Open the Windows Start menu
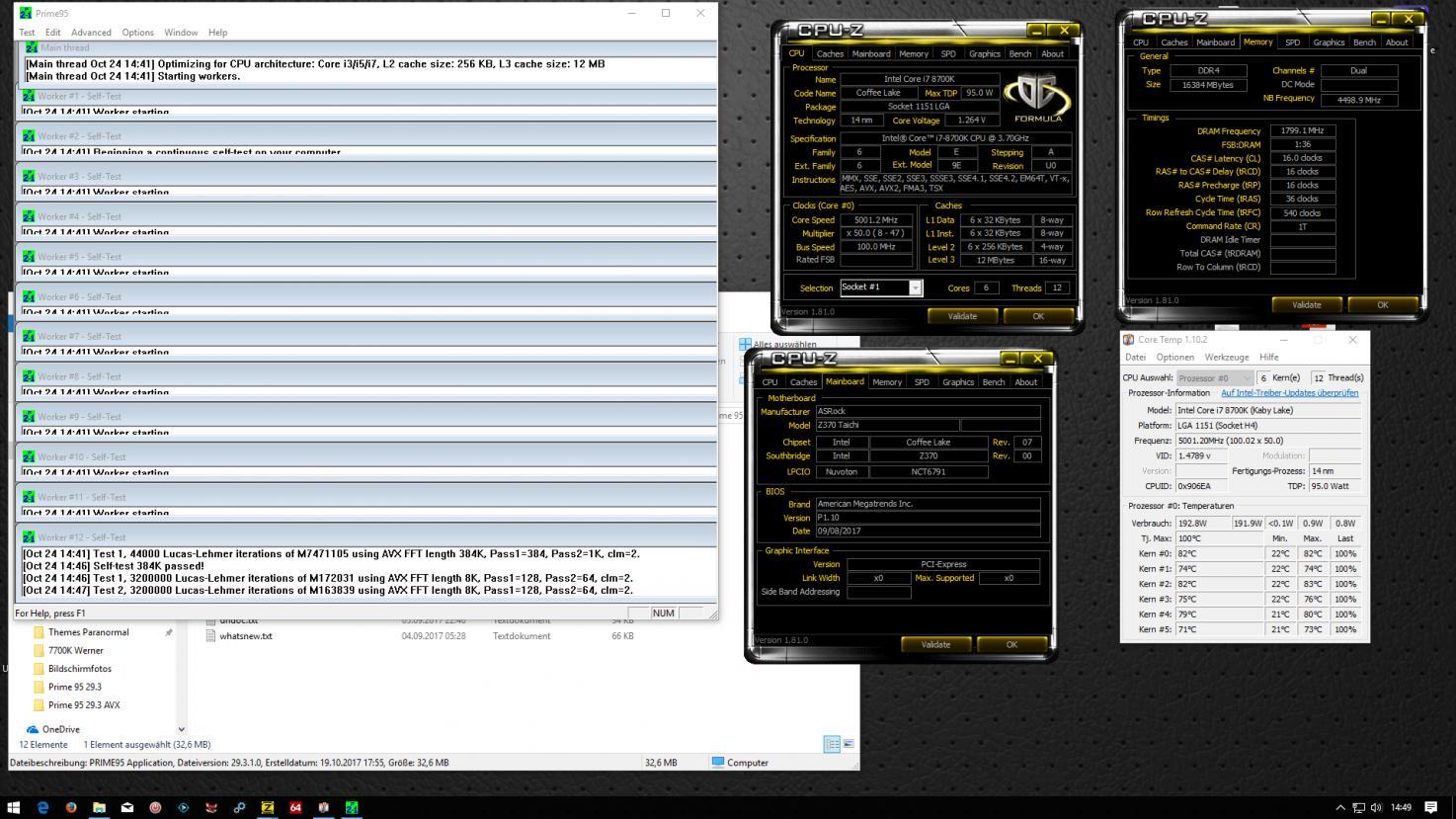 pyautogui.click(x=13, y=807)
